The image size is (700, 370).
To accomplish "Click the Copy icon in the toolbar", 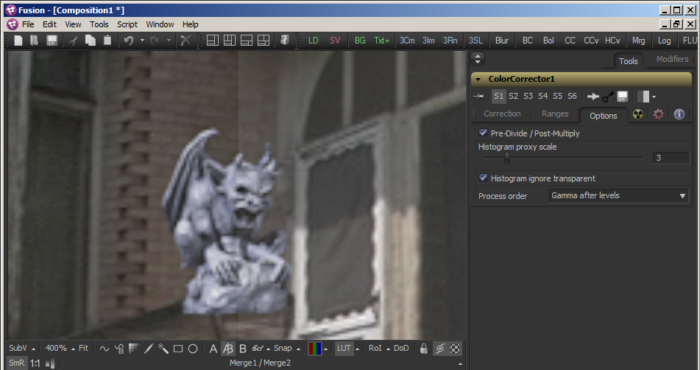I will [91, 41].
